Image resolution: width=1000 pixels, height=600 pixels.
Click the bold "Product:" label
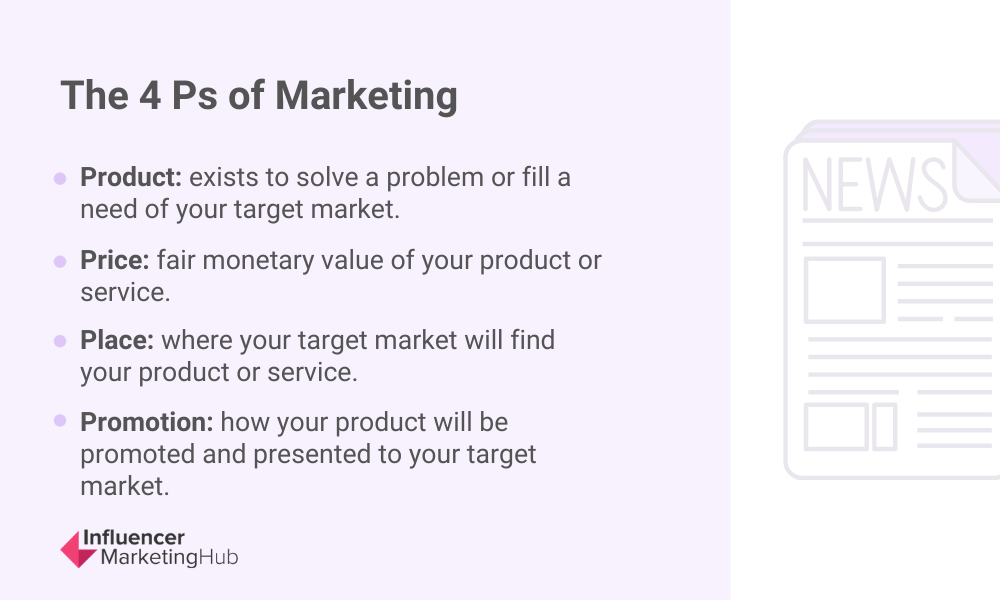[131, 177]
